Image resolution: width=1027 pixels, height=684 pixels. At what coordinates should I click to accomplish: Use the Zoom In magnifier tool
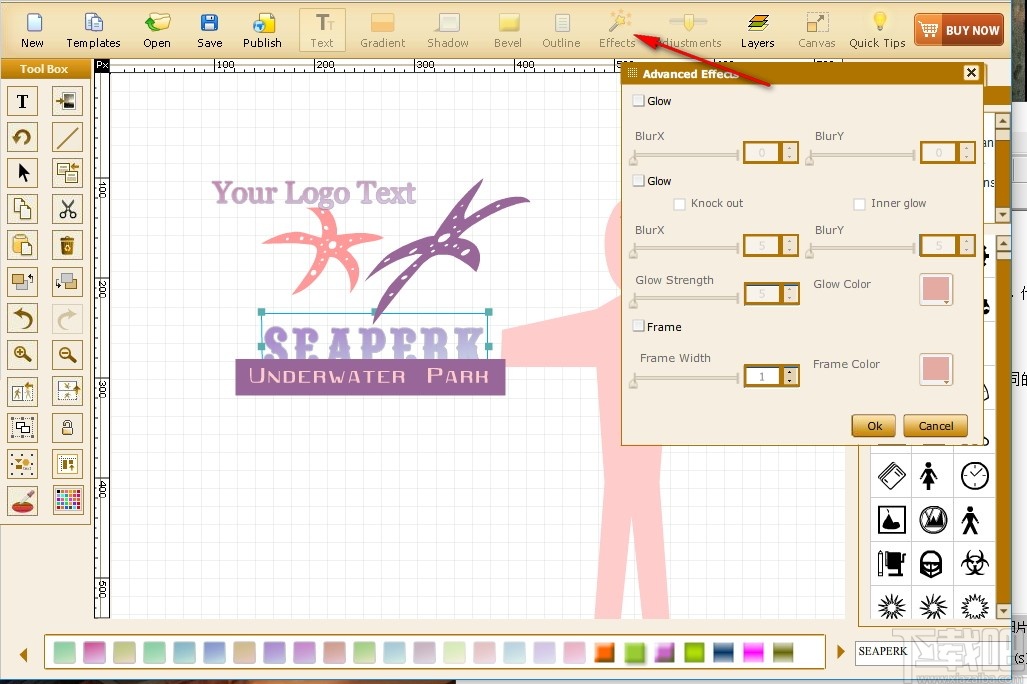point(22,354)
